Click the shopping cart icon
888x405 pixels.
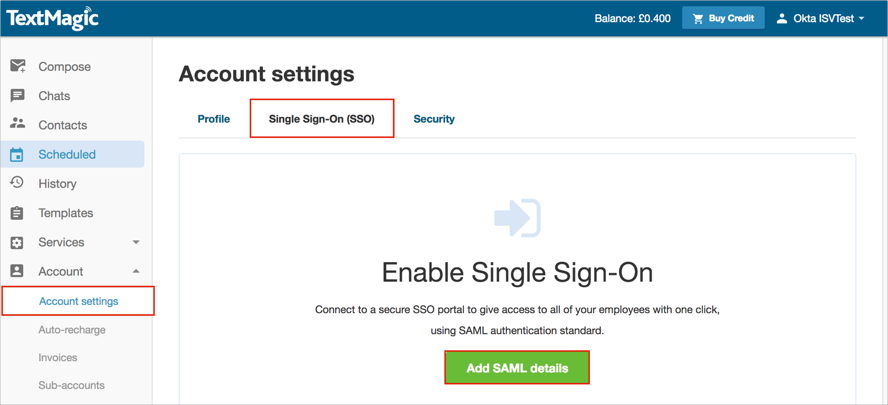click(x=698, y=18)
